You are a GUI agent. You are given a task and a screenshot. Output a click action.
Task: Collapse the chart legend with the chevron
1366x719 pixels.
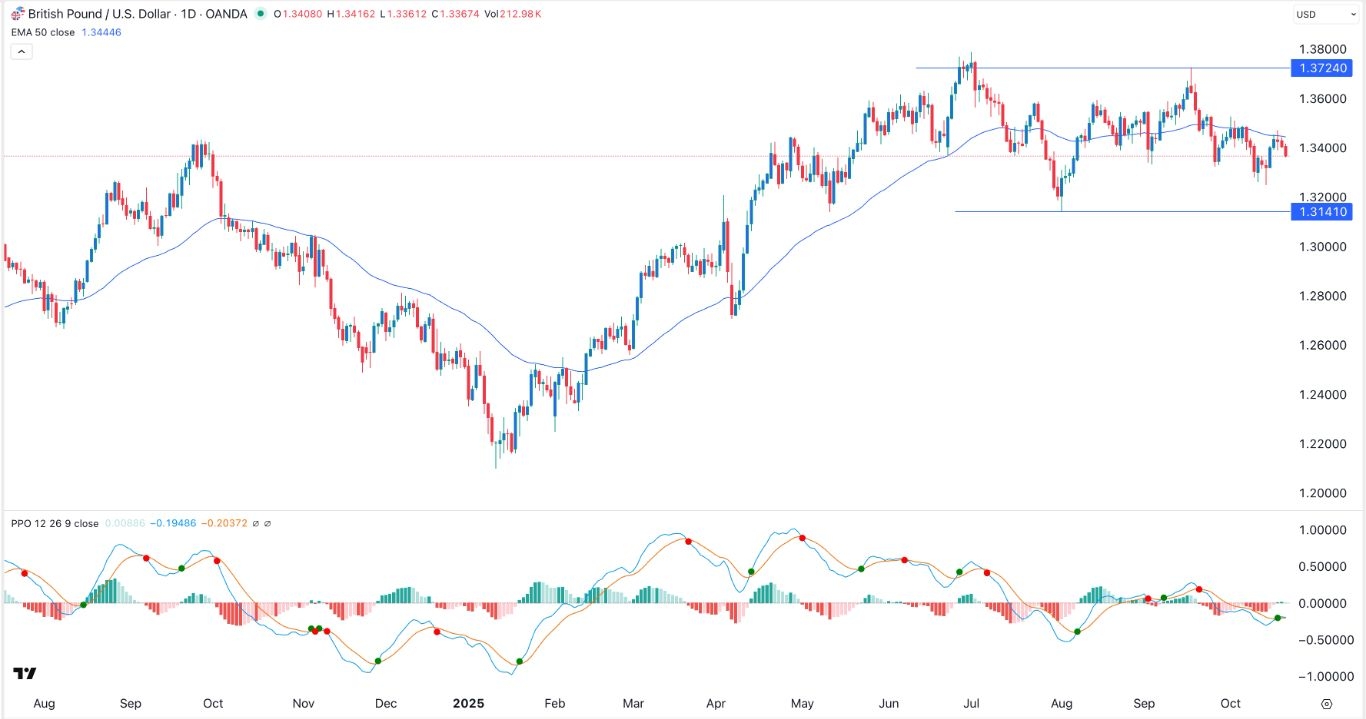coord(21,51)
